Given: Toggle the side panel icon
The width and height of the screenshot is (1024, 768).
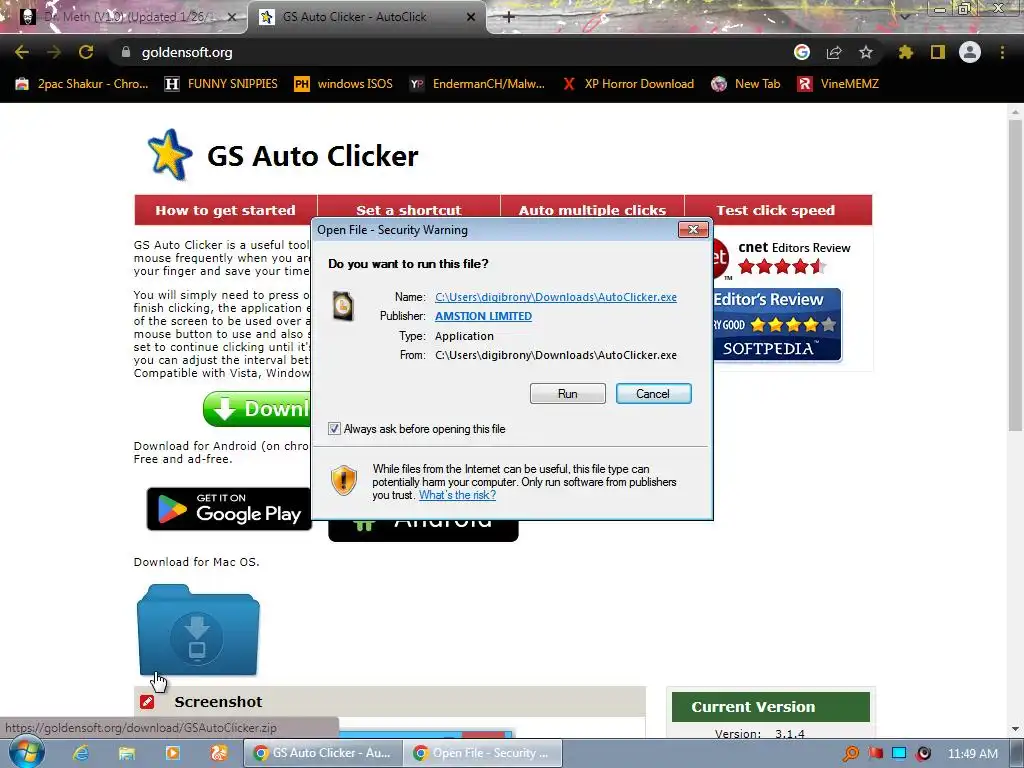Looking at the screenshot, I should [x=938, y=52].
